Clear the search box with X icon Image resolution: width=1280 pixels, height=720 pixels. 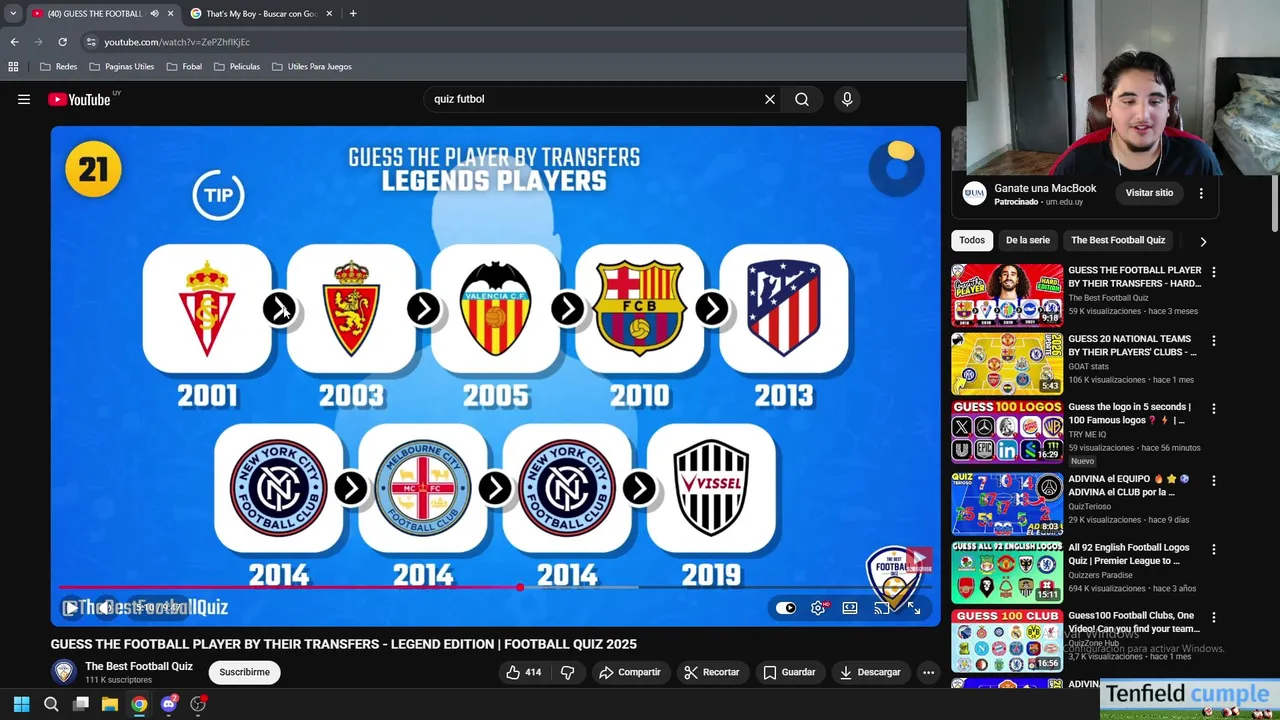pyautogui.click(x=770, y=99)
